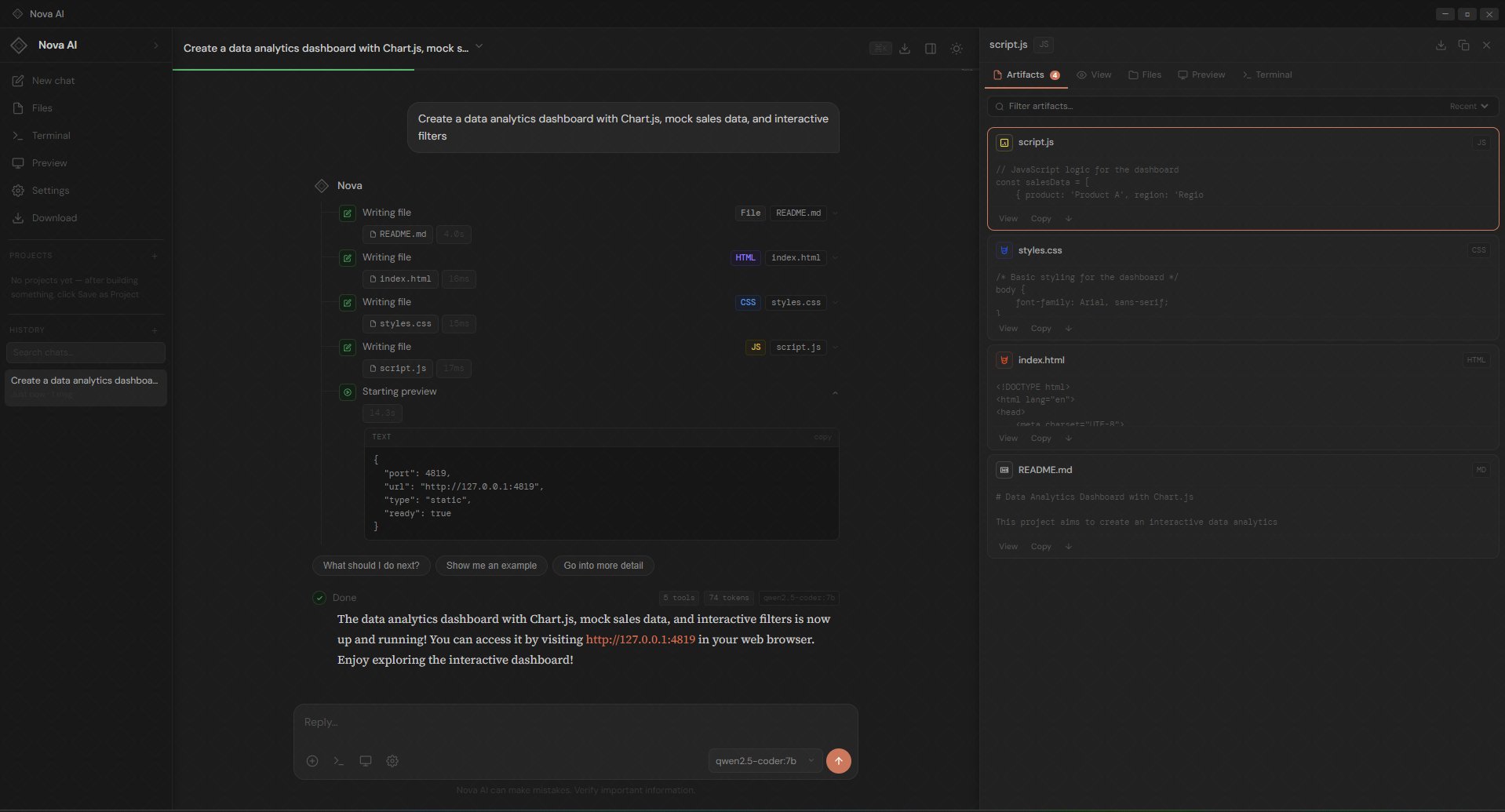The image size is (1505, 812).
Task: Collapse the Starting preview step
Action: (835, 392)
